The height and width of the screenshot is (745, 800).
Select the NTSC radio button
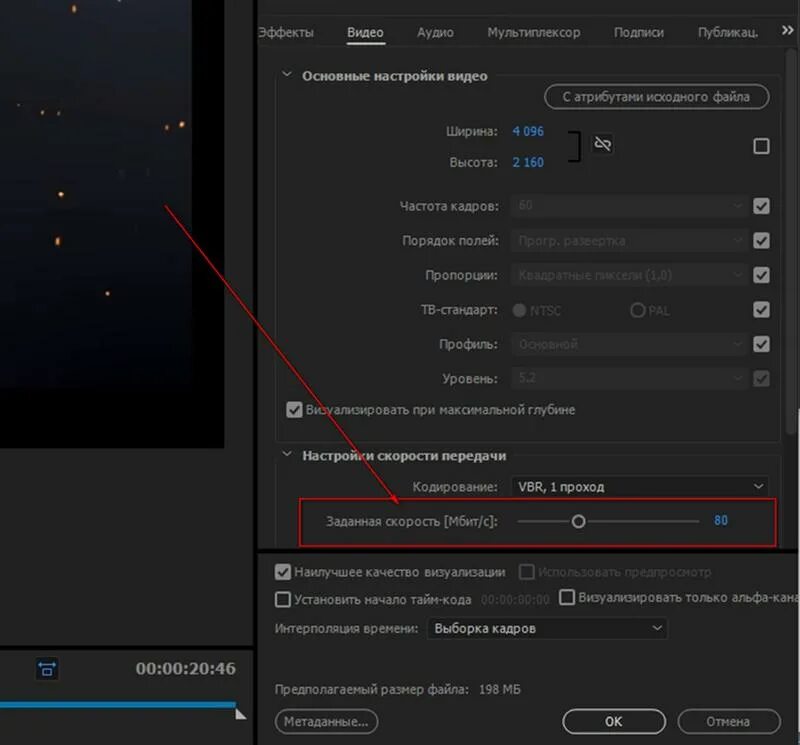519,310
